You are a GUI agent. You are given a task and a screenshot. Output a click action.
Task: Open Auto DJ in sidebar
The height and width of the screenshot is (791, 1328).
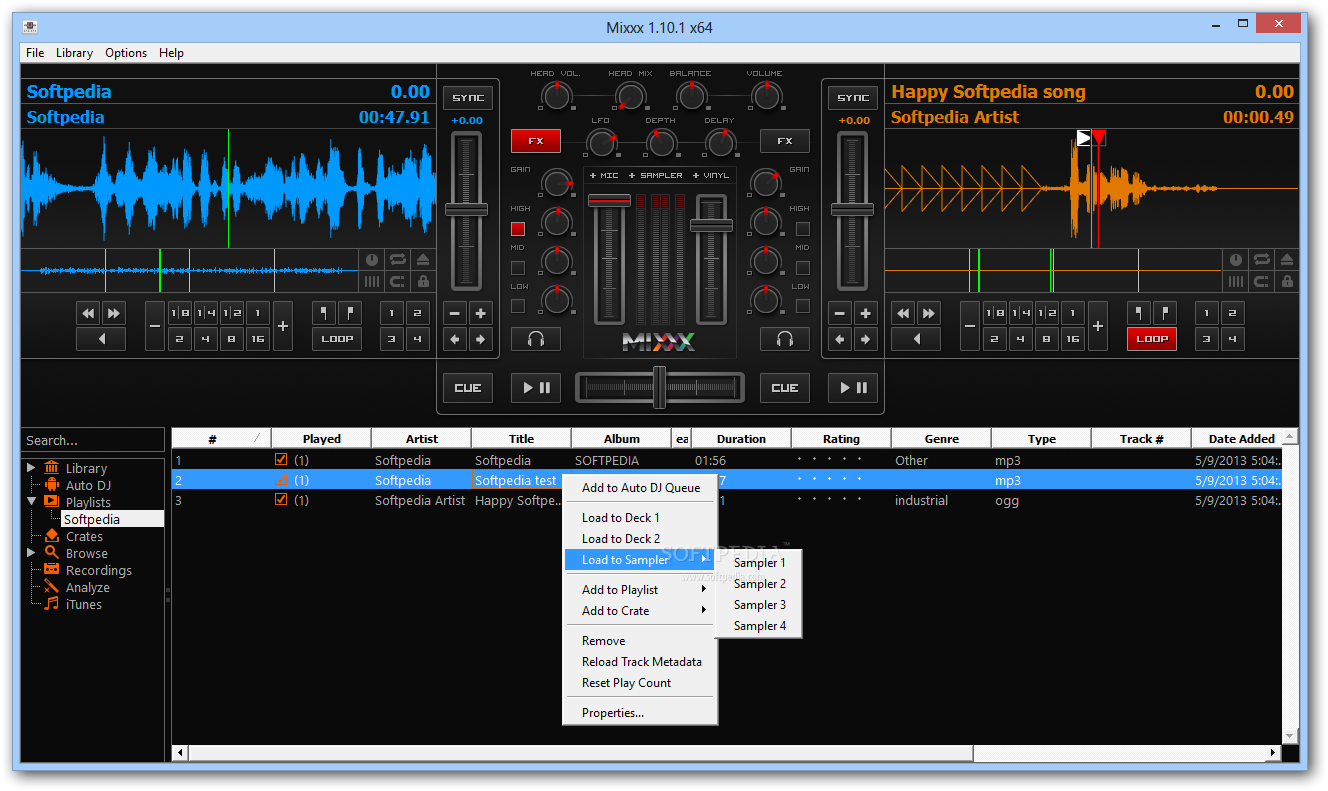coord(87,485)
